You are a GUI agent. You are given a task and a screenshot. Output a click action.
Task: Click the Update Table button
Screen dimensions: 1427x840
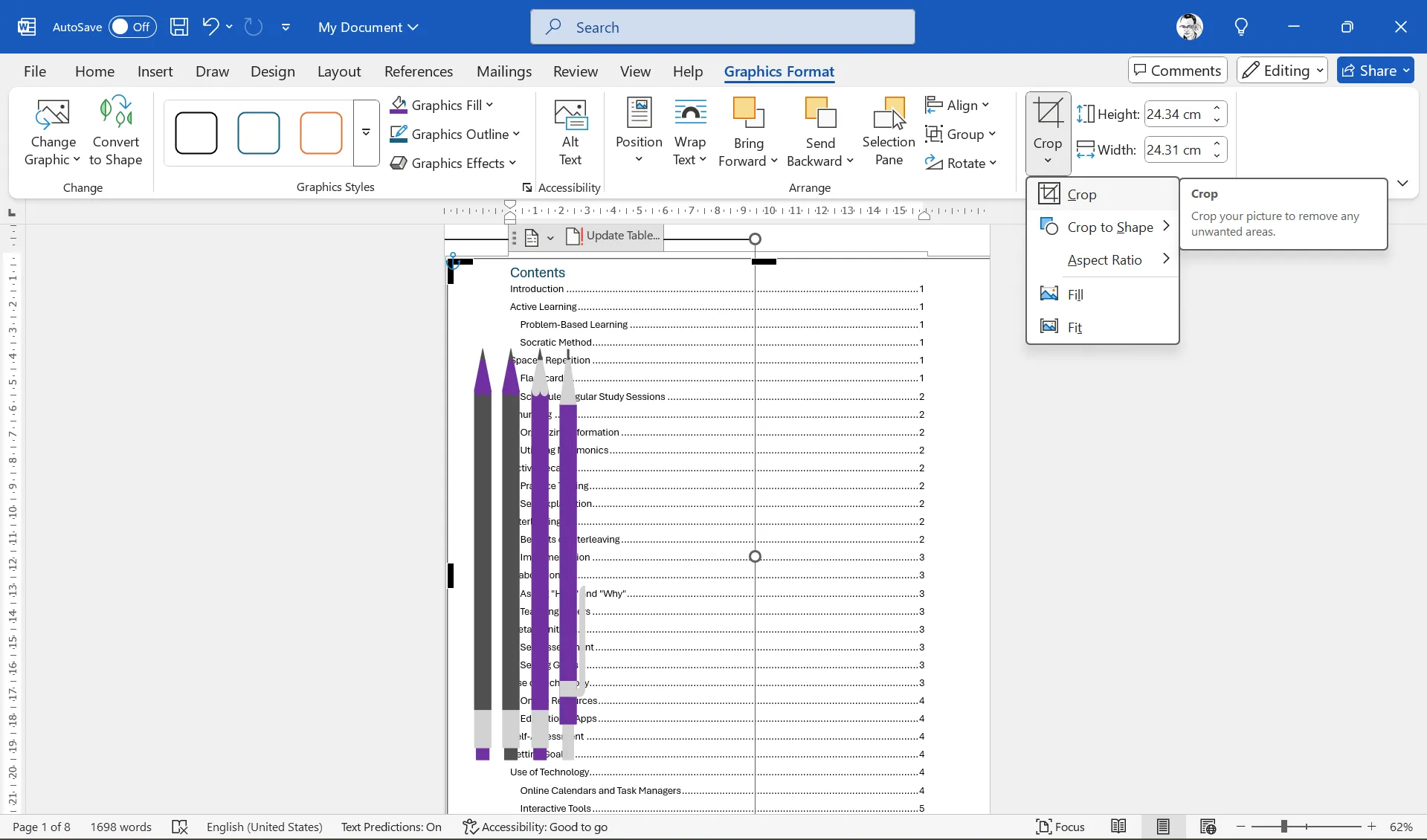614,236
